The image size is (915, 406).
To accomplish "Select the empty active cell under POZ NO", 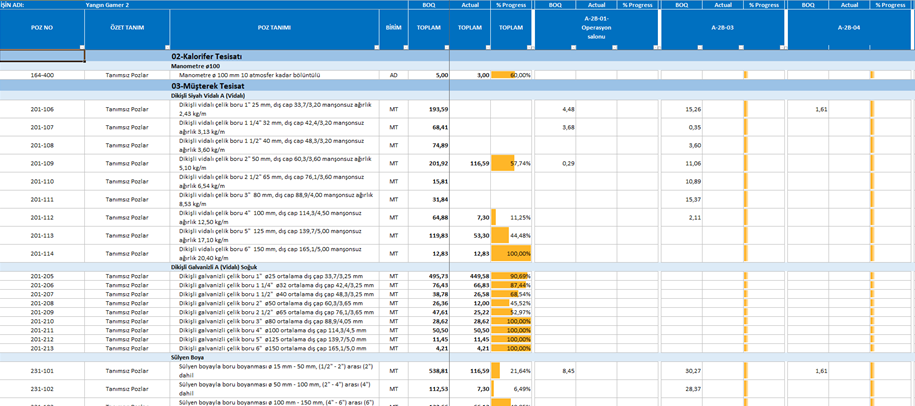I will pos(43,55).
